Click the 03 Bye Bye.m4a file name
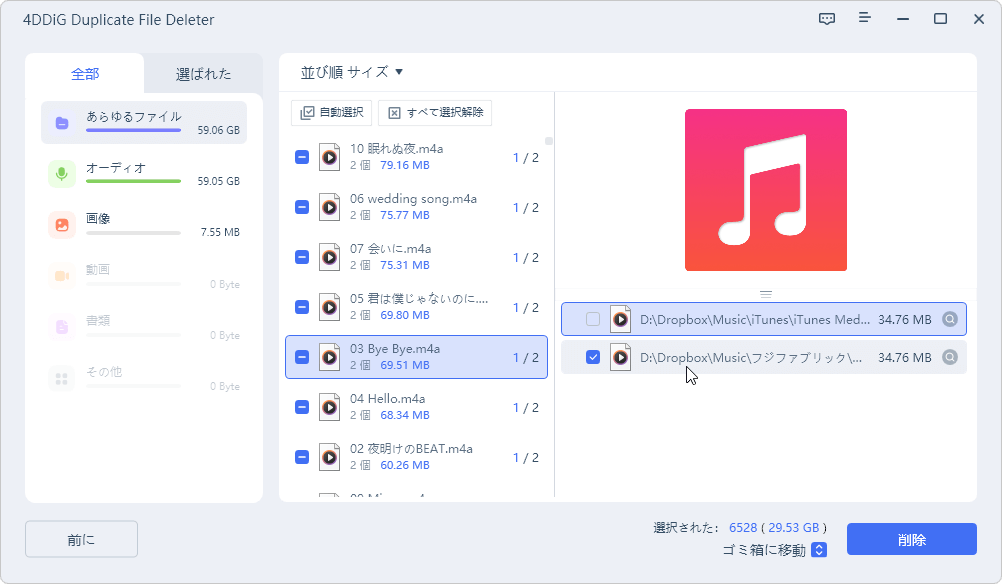 pos(395,349)
